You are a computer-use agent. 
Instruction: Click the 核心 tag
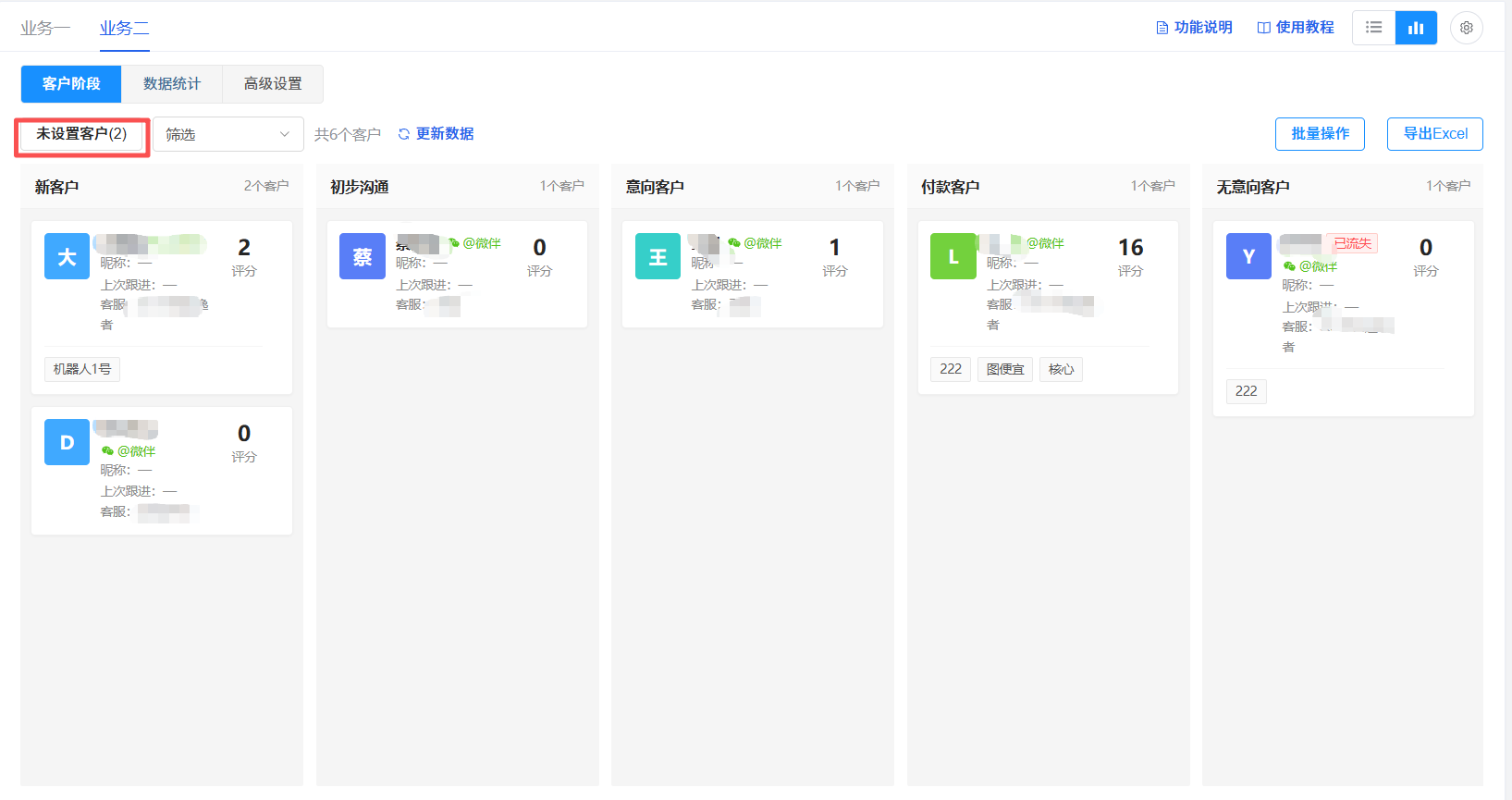(1061, 369)
